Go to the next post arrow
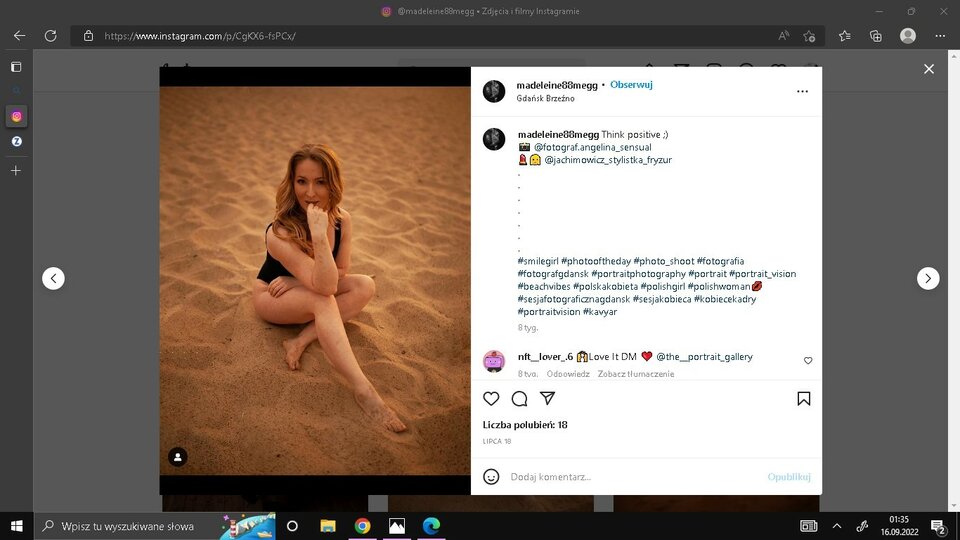The image size is (960, 540). click(928, 279)
